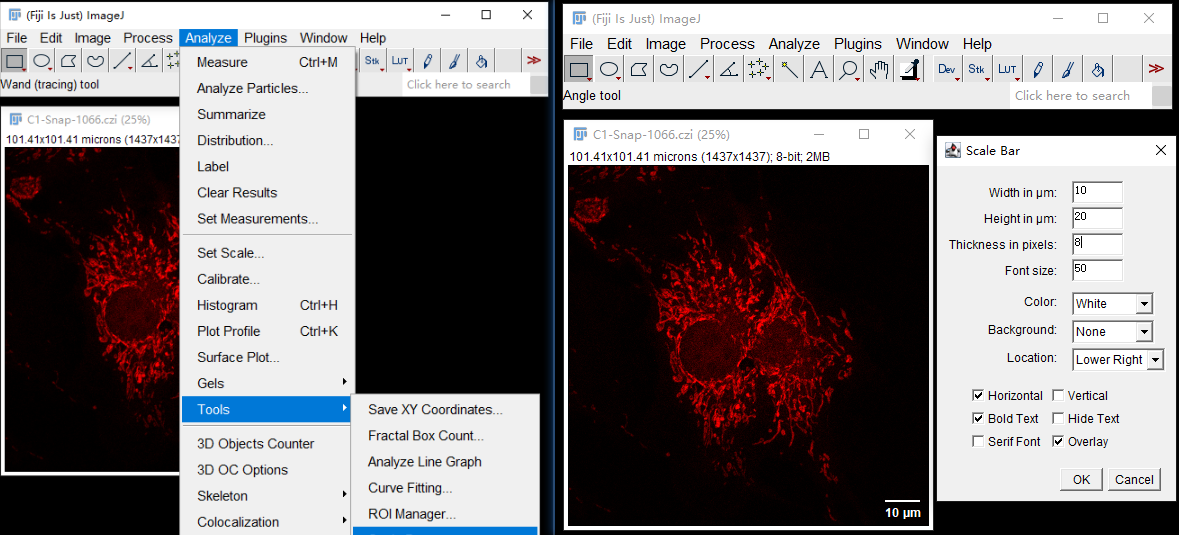This screenshot has width=1179, height=535.
Task: Choose Set Scale... menu entry
Action: (266, 253)
